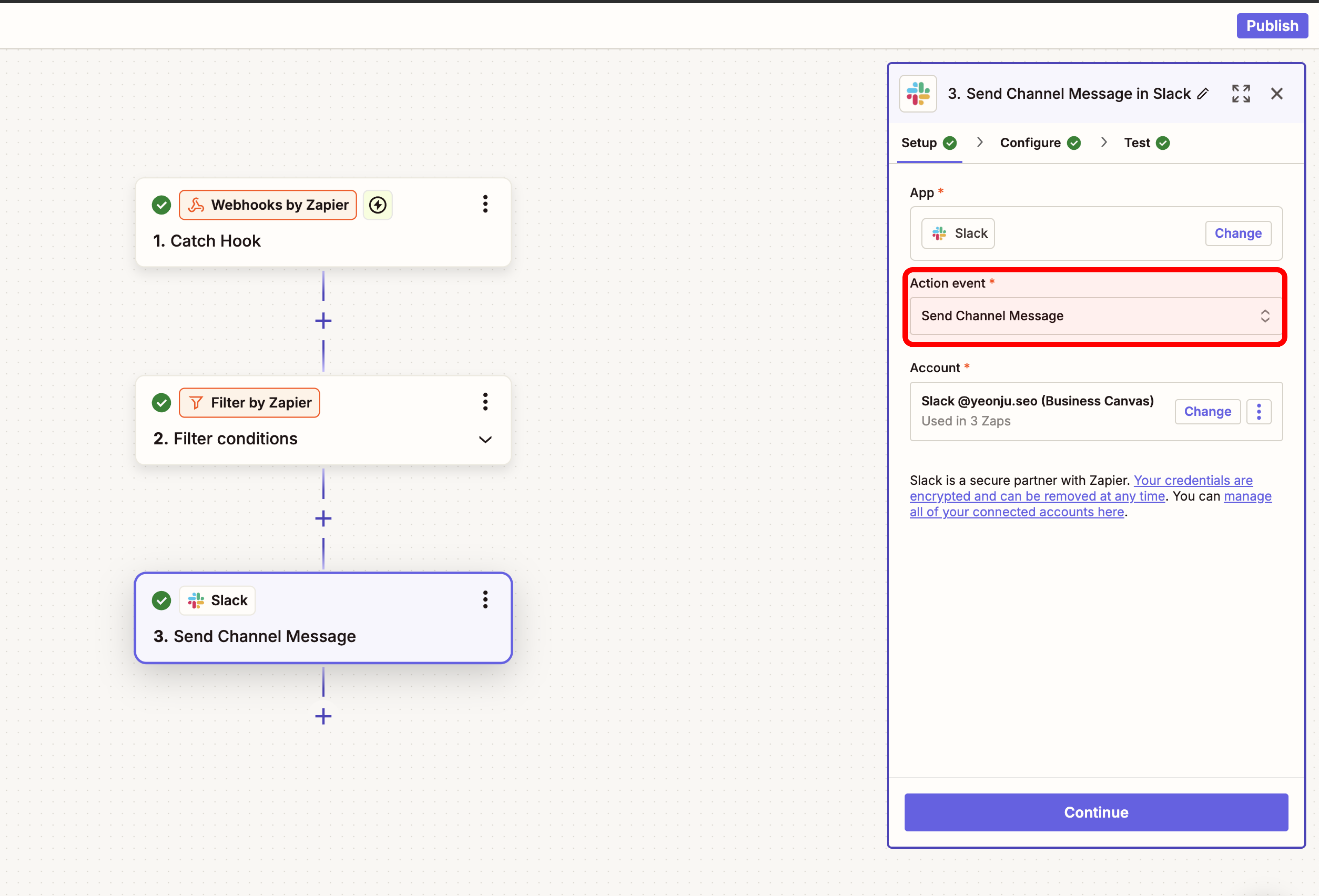
Task: Expand the step panel to fullscreen
Action: coord(1241,94)
